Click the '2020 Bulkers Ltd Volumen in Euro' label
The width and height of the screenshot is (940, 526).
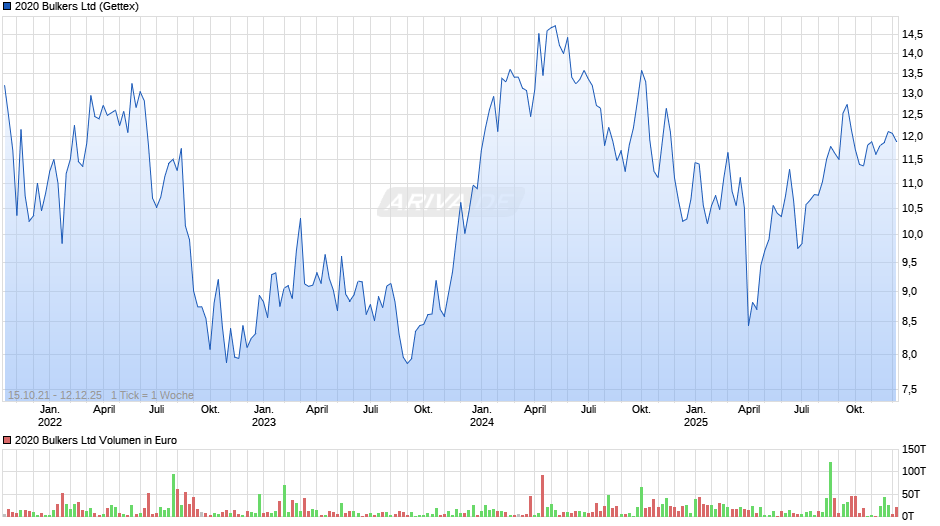pyautogui.click(x=96, y=440)
